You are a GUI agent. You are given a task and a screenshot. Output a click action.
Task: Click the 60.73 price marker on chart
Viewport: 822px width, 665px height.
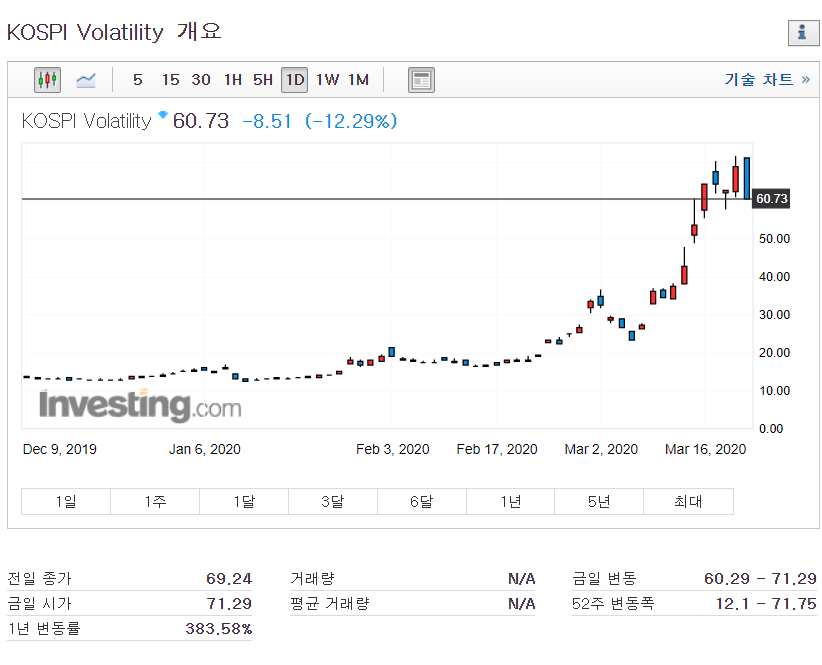point(772,199)
